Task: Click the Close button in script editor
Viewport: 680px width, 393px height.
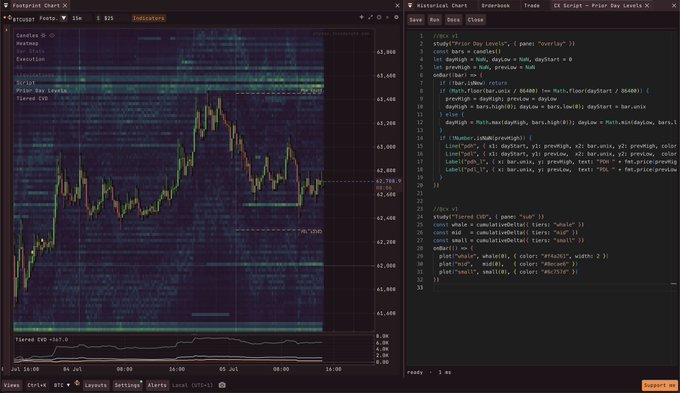Action: tap(475, 20)
